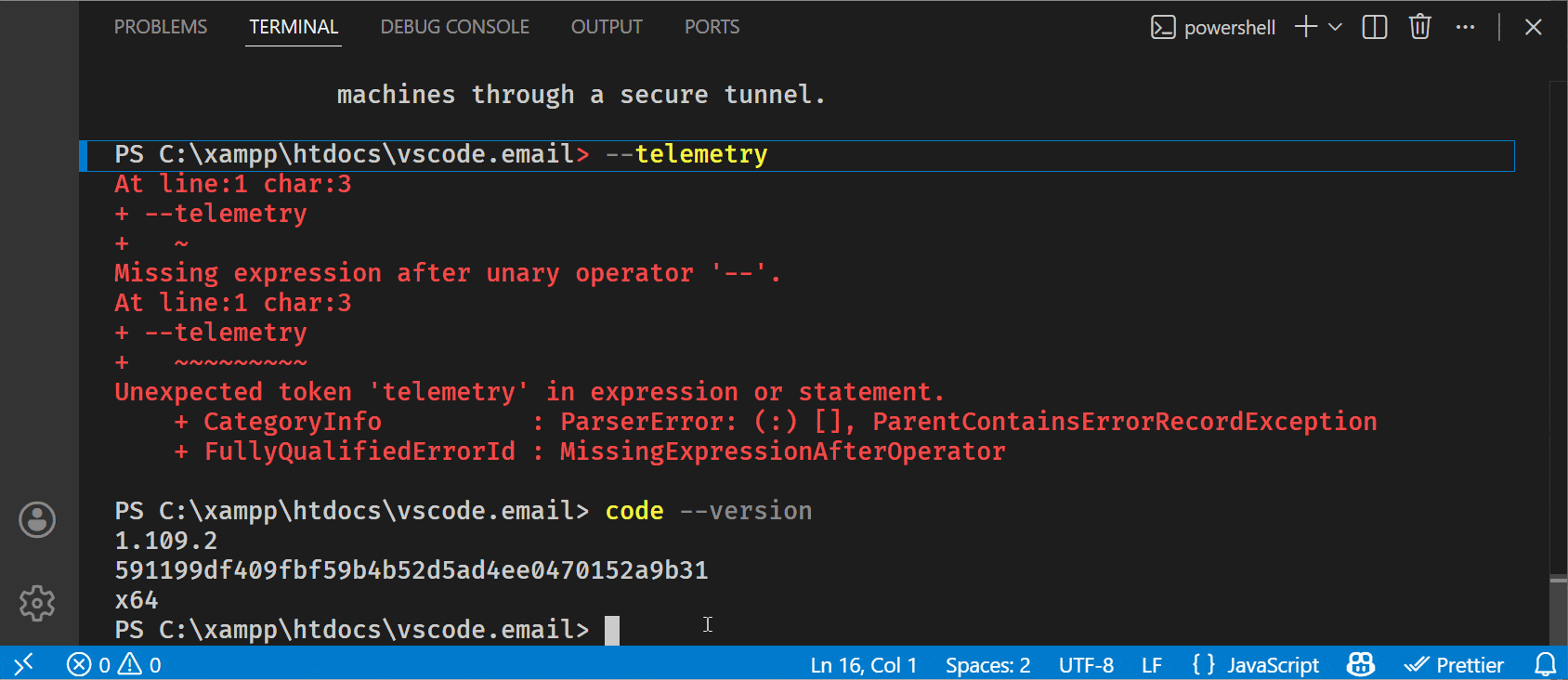Split the terminal using the split icon
The height and width of the screenshot is (680, 1568).
click(1374, 27)
